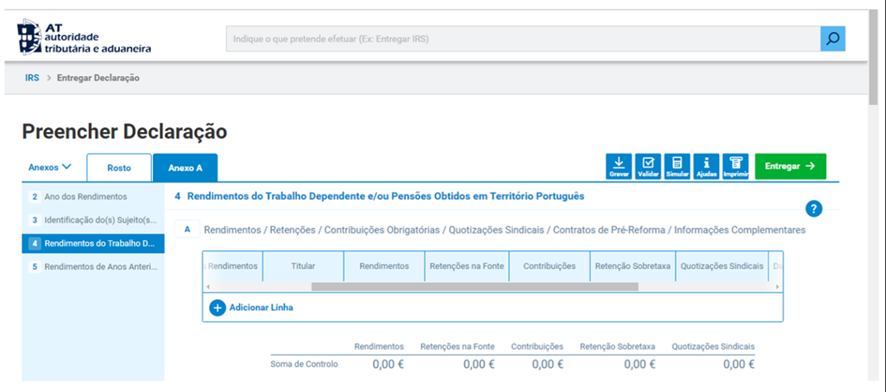Click the Soma de Controlo label
The width and height of the screenshot is (886, 392).
(x=304, y=364)
